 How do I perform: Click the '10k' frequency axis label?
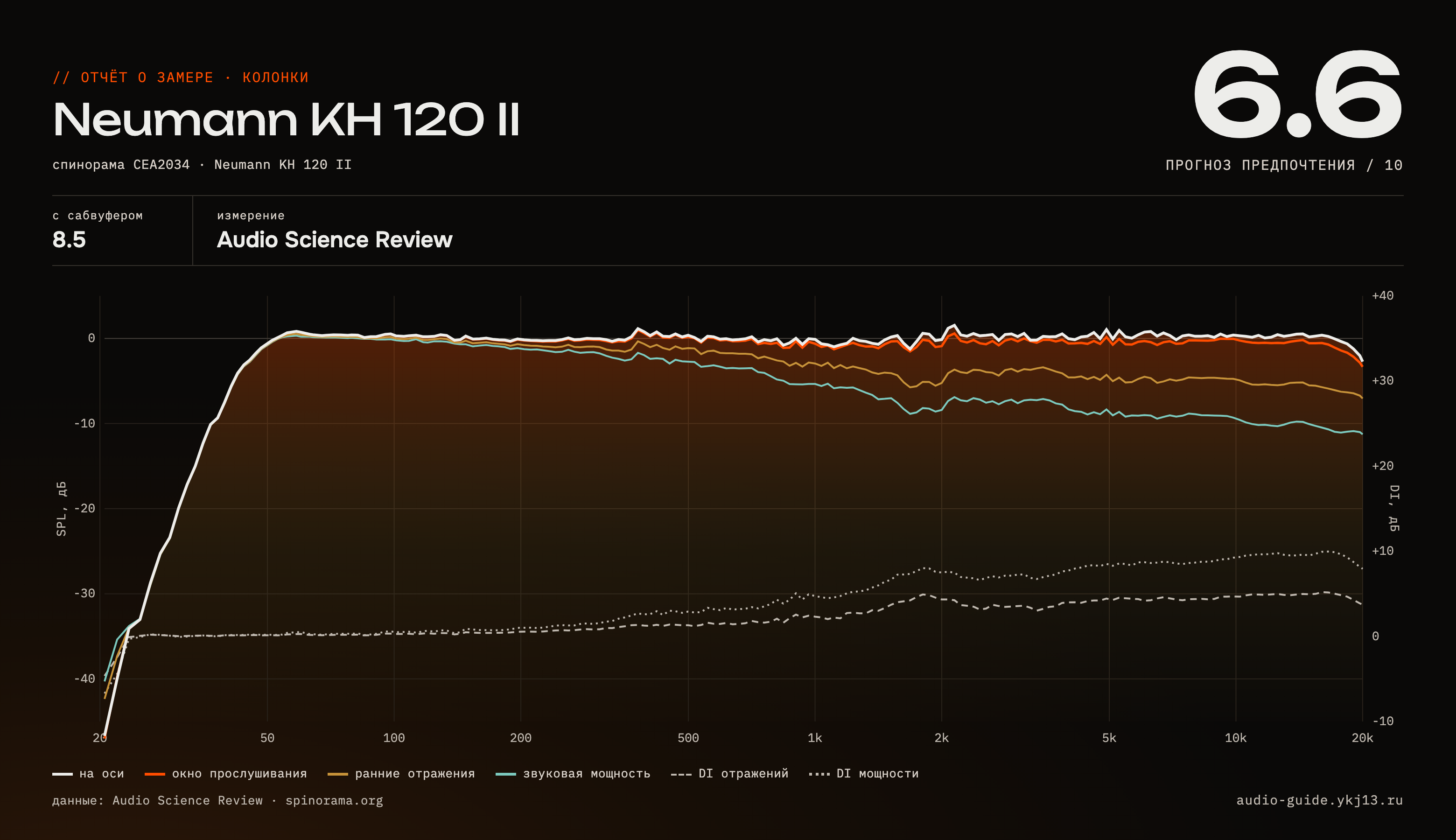point(1236,738)
